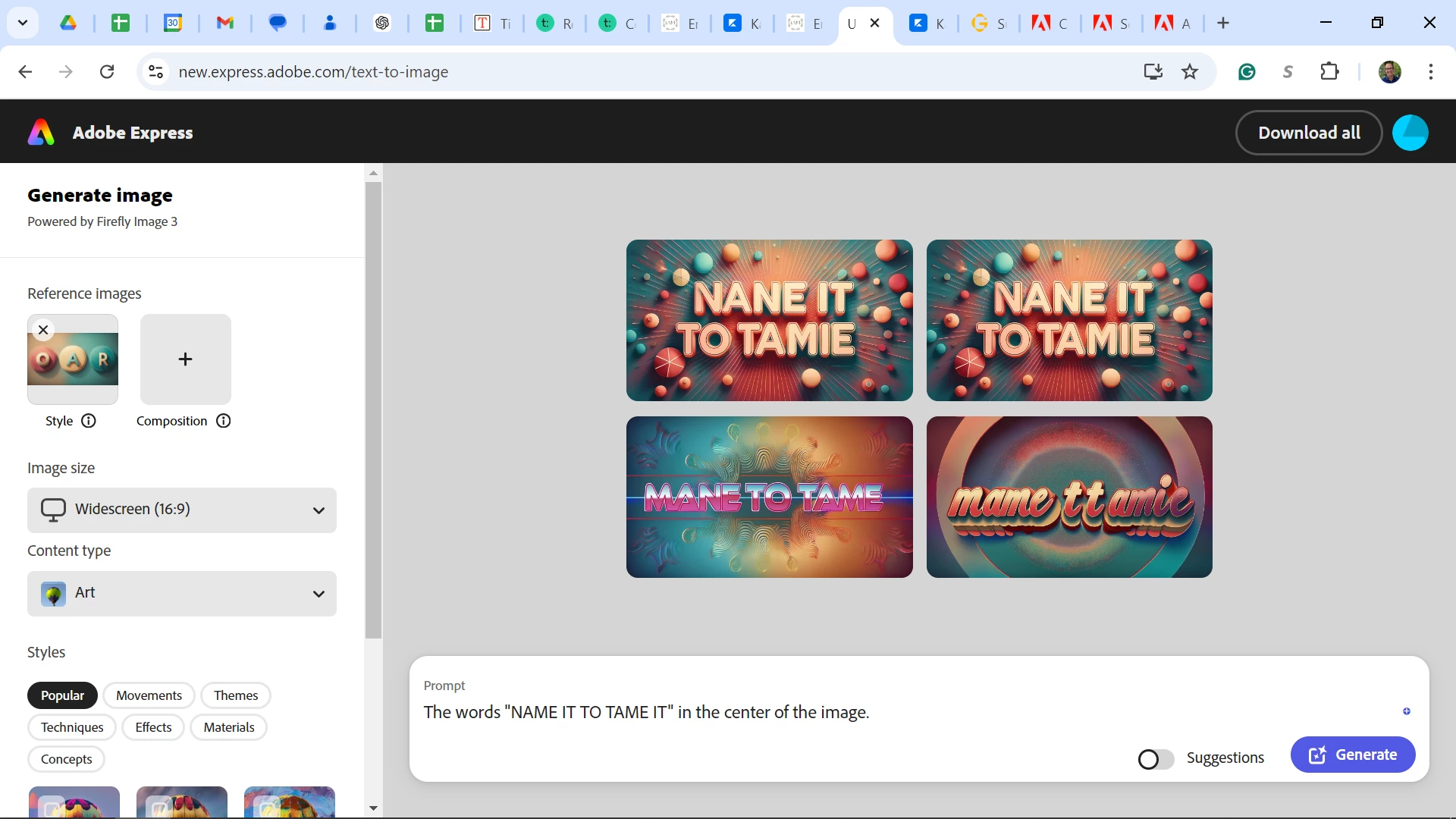Select the MANE TO TAME generated image
This screenshot has width=1456, height=819.
[x=769, y=497]
